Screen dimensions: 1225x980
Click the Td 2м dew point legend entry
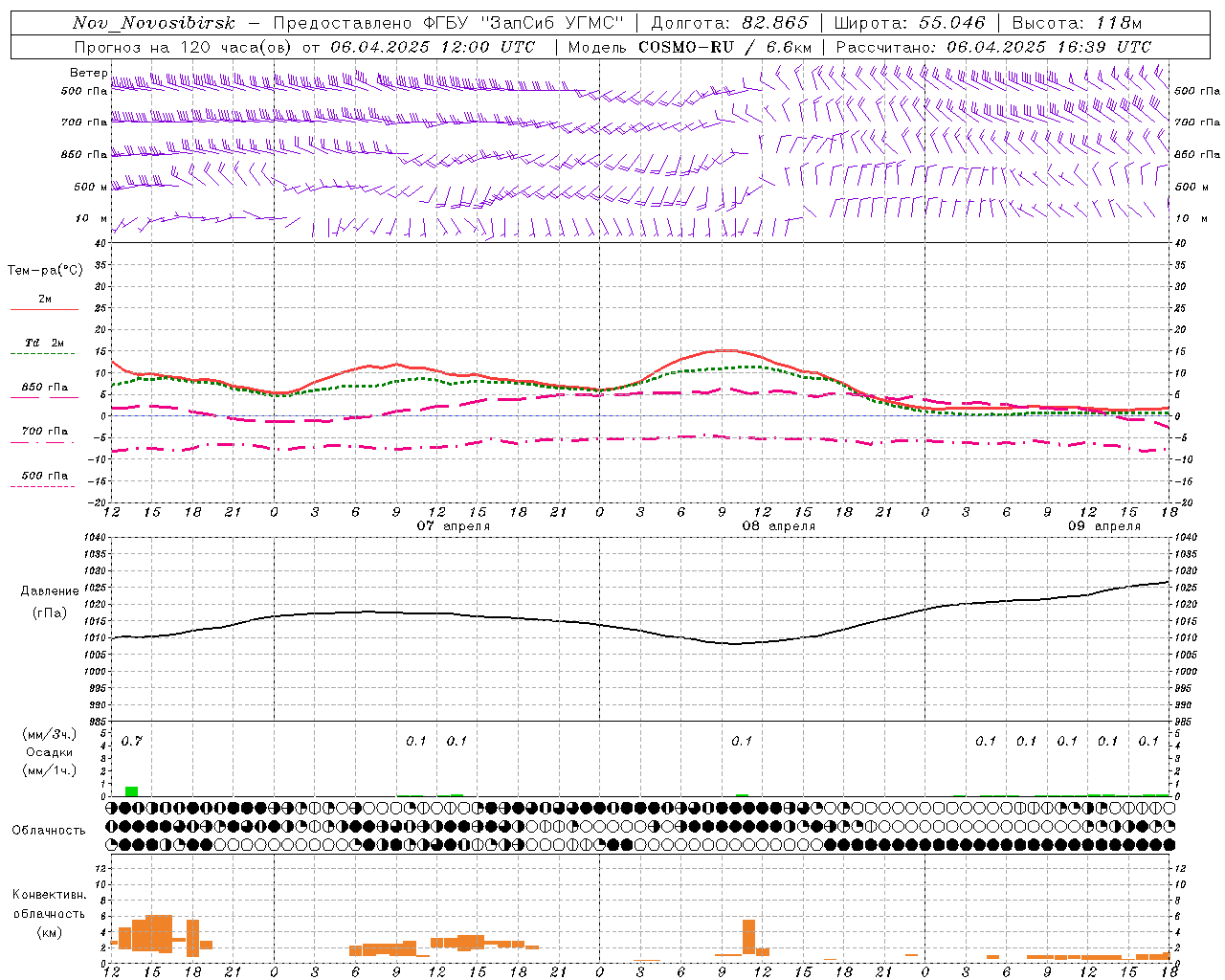click(45, 343)
